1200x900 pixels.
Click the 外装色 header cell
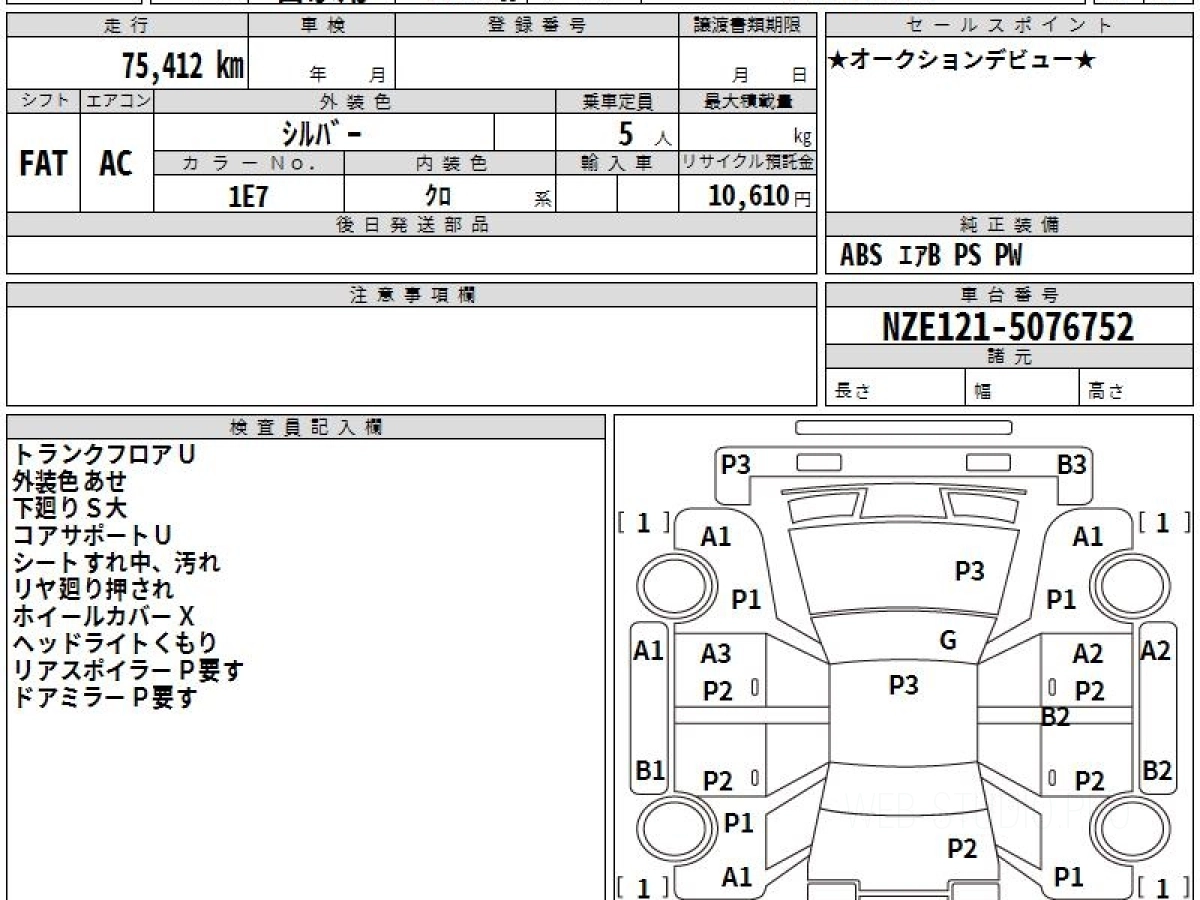coord(355,101)
